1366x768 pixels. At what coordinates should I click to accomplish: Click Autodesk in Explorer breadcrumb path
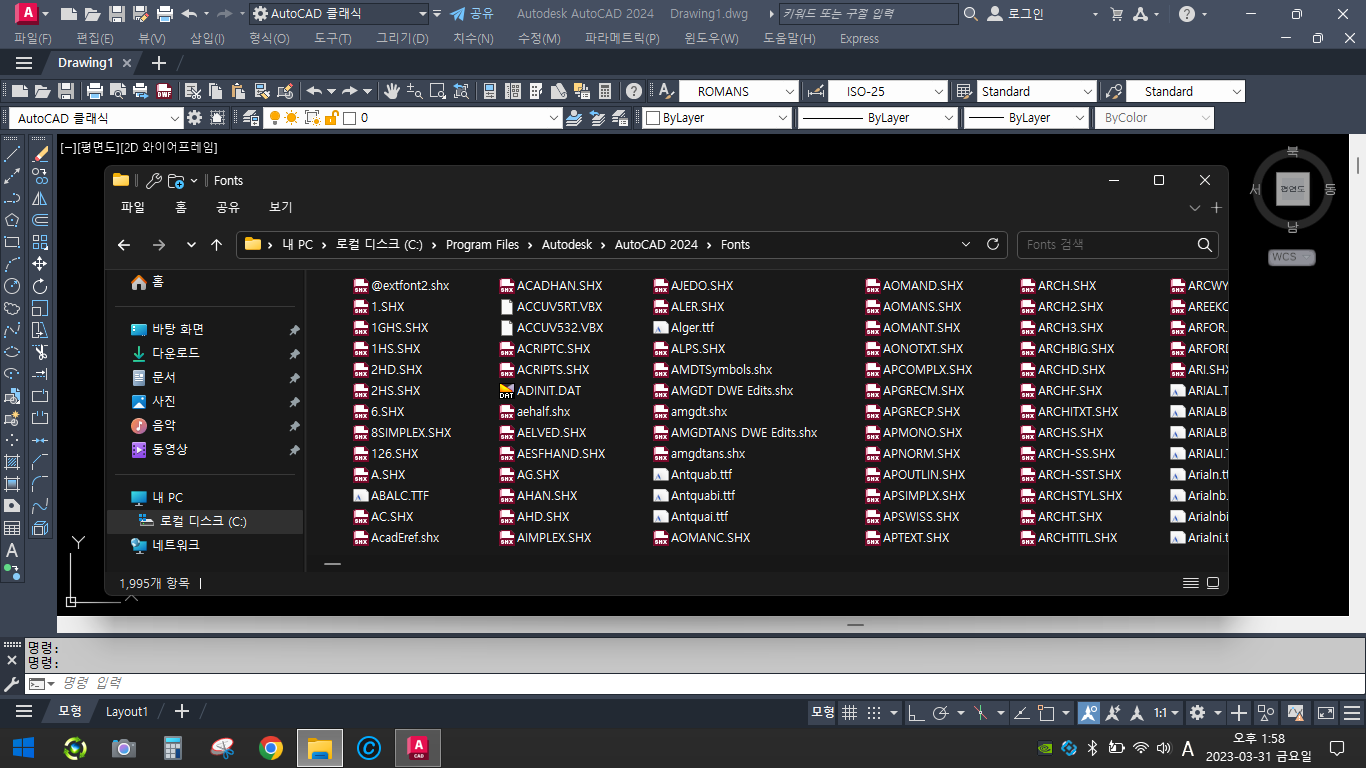[567, 244]
